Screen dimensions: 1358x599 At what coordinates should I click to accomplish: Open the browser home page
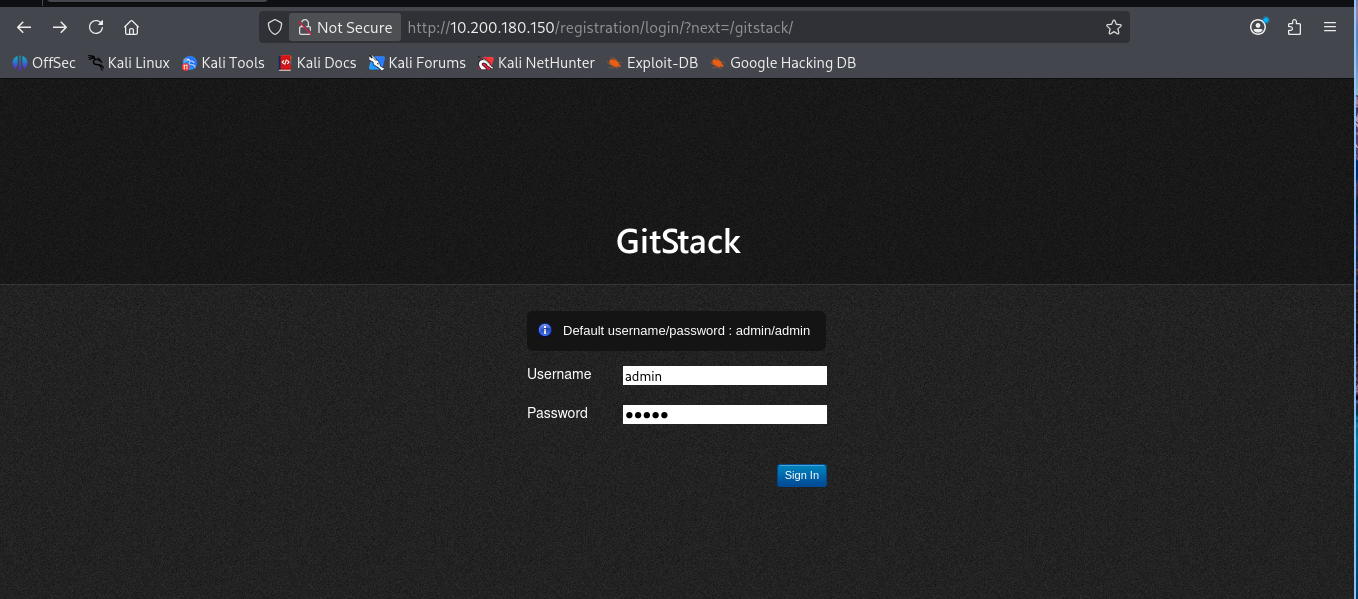(x=131, y=27)
